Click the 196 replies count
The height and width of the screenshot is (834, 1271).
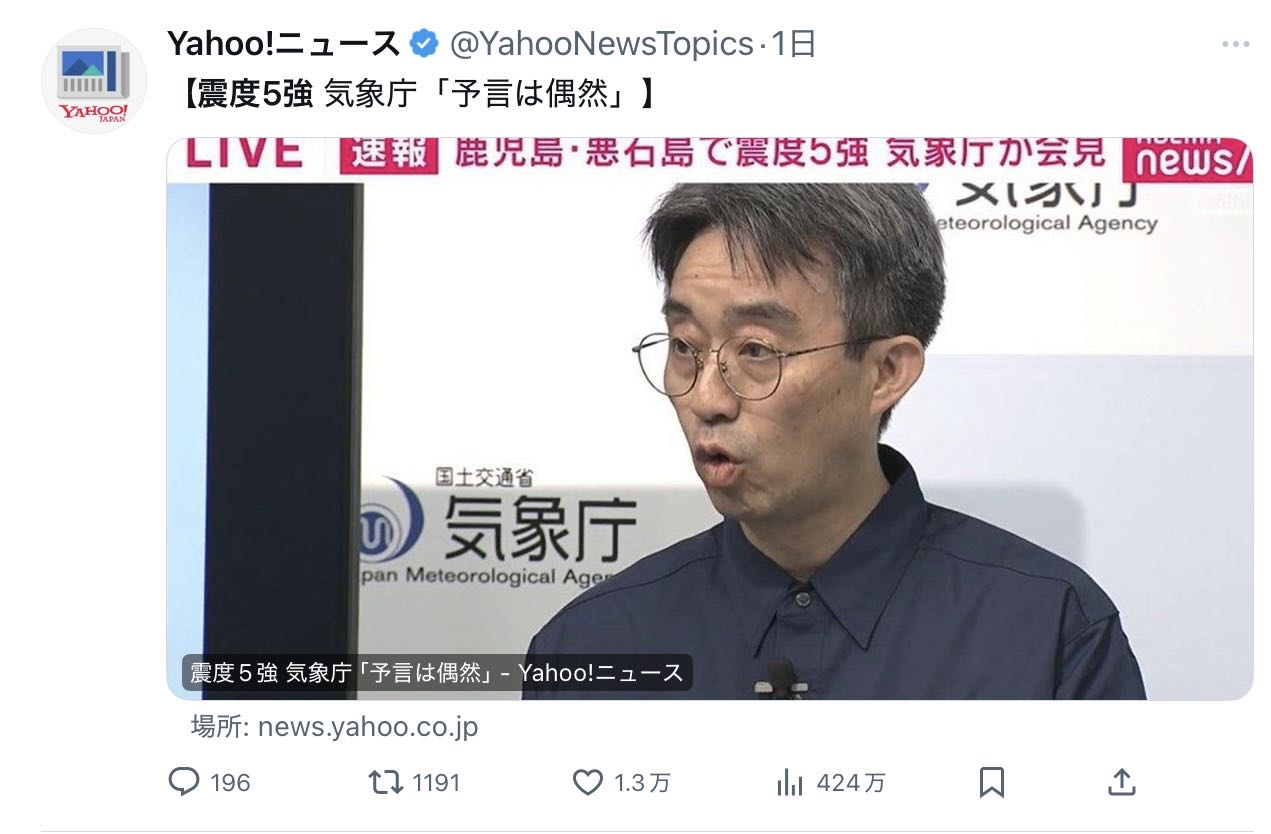tap(231, 783)
